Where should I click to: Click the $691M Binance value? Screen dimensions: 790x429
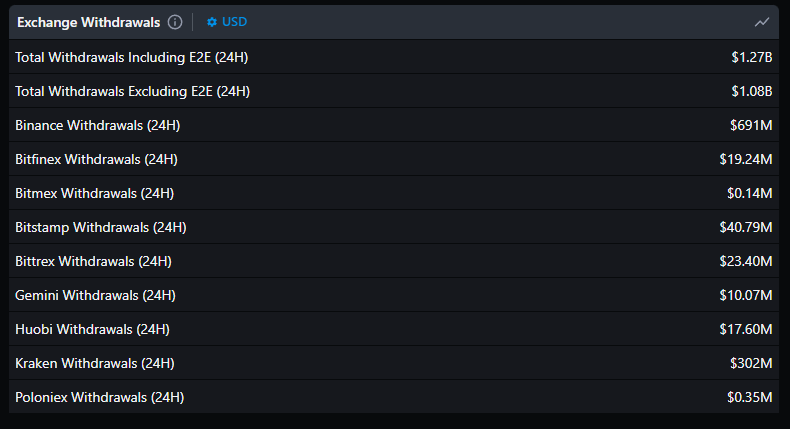(x=751, y=125)
